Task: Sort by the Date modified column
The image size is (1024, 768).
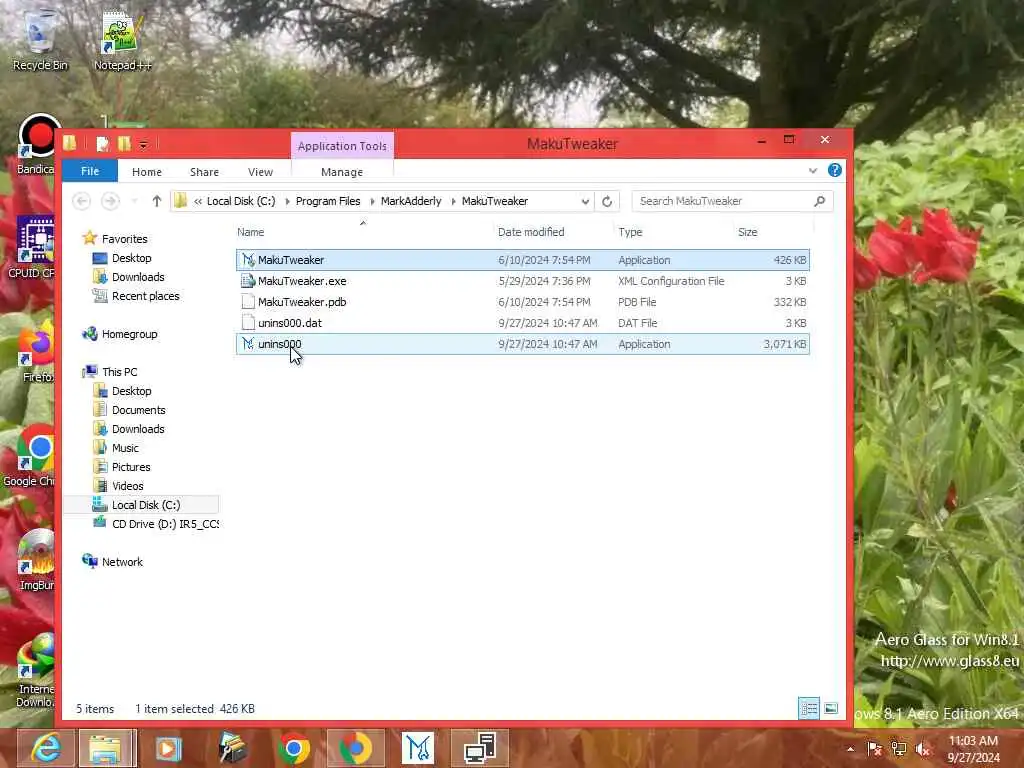Action: (x=531, y=232)
